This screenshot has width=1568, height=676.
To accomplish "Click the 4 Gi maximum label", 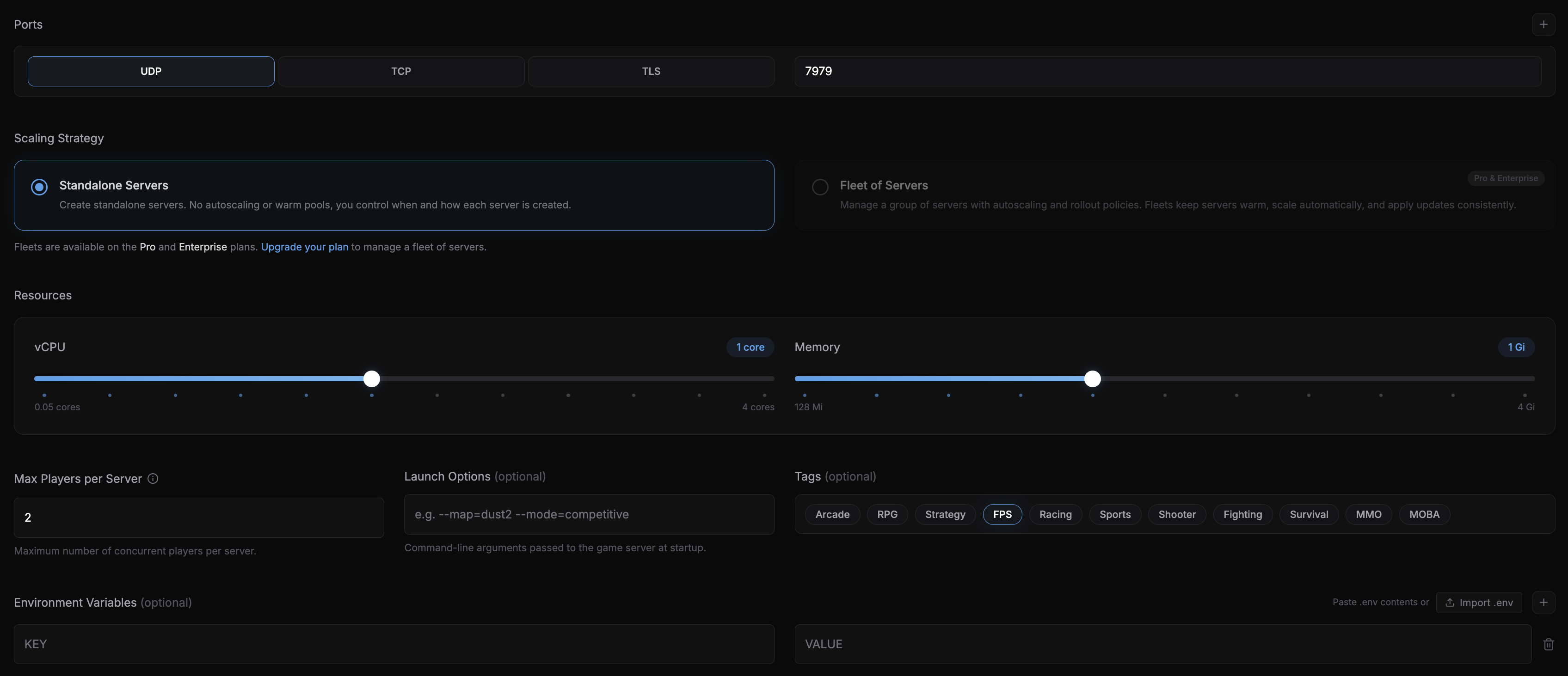I will [1525, 407].
